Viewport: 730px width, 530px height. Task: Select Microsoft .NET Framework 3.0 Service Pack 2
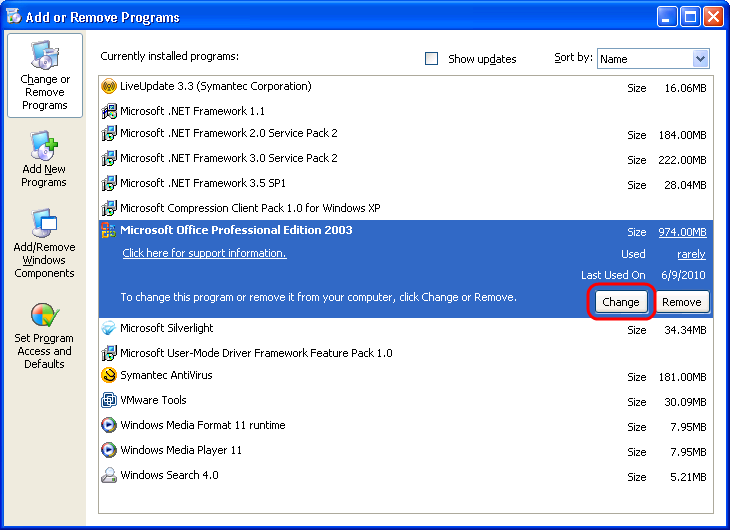406,159
